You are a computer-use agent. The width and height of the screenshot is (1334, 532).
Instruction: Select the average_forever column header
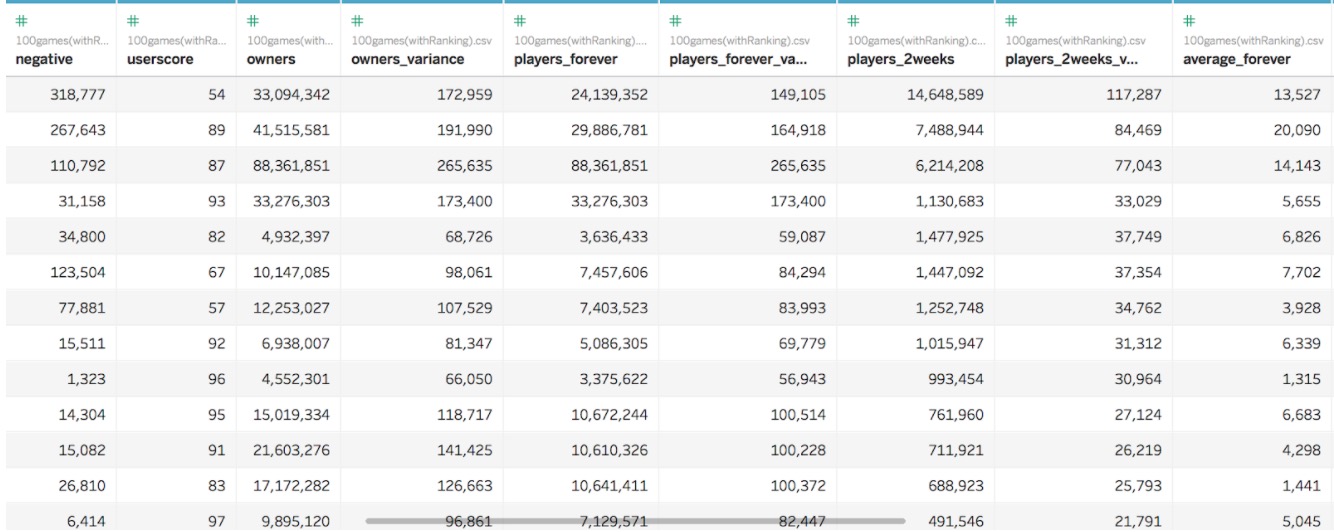[1236, 59]
